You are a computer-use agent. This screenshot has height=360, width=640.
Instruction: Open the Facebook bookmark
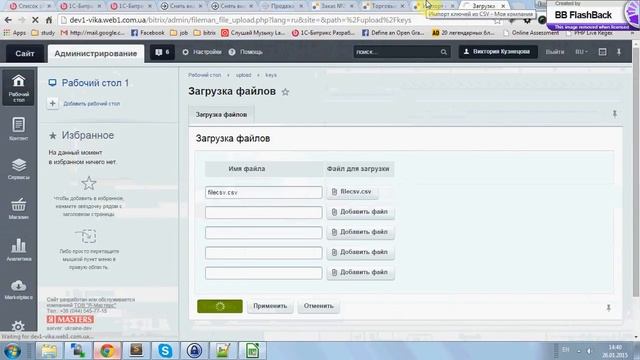(148, 33)
